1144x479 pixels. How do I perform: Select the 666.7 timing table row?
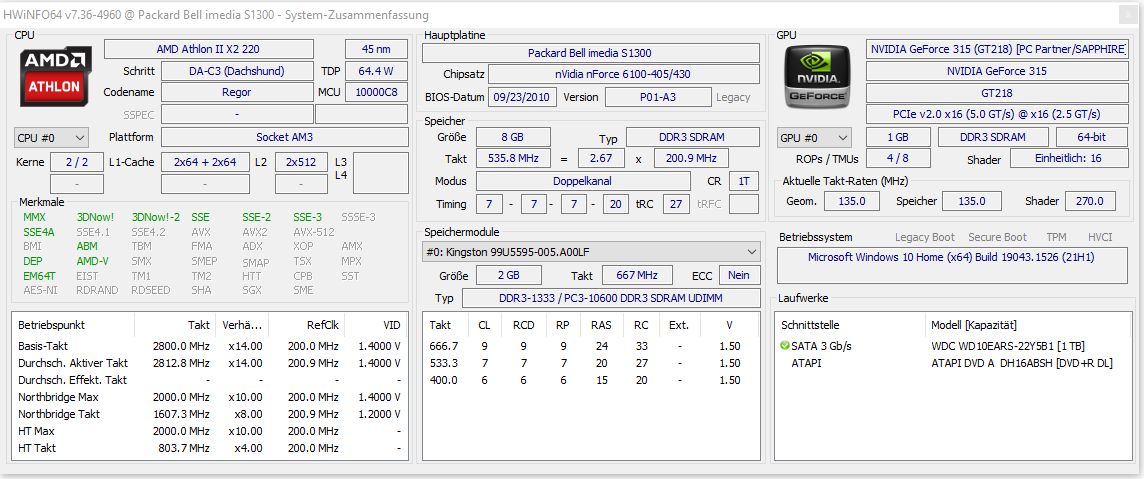click(590, 346)
